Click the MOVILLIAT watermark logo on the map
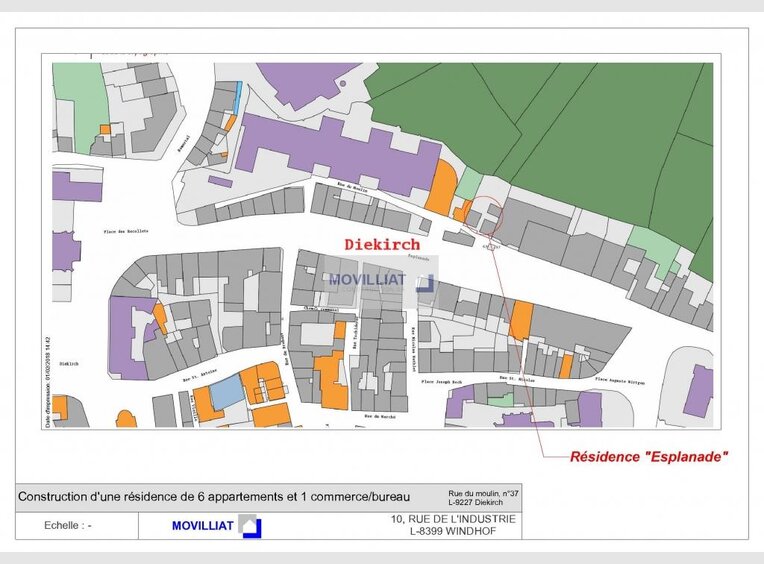764x564 pixels. 380,279
